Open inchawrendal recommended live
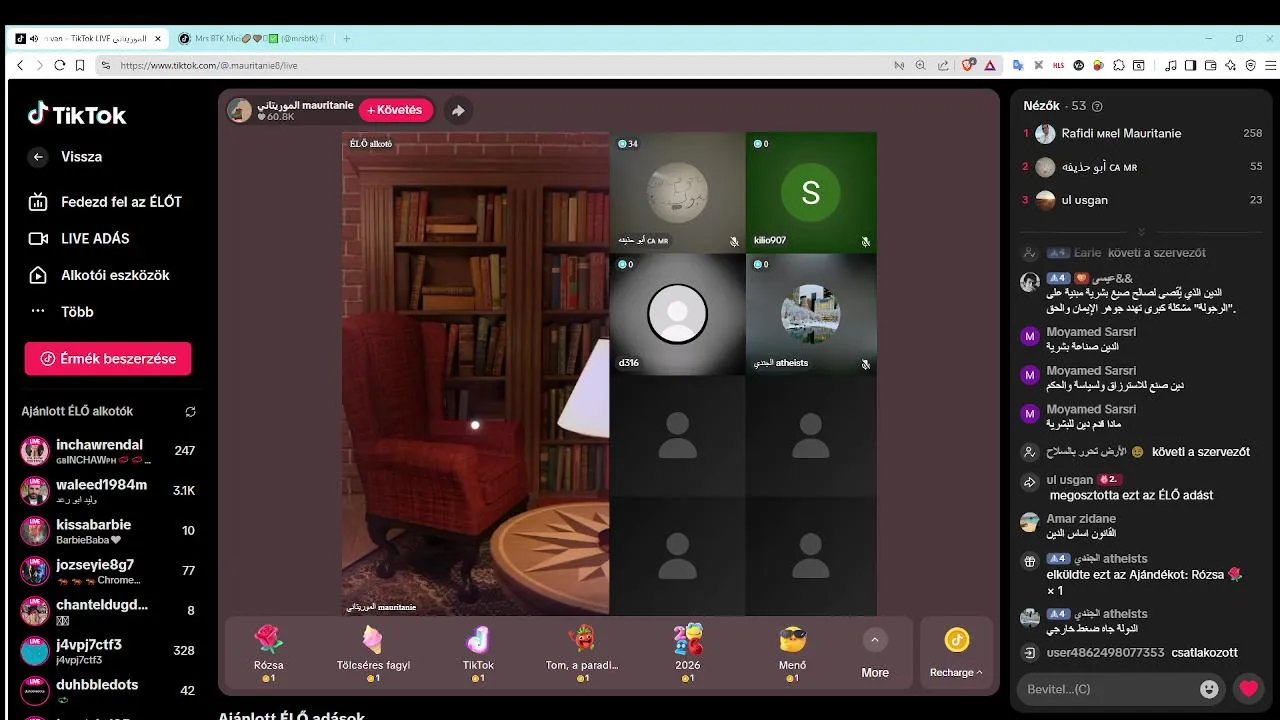 click(108, 451)
